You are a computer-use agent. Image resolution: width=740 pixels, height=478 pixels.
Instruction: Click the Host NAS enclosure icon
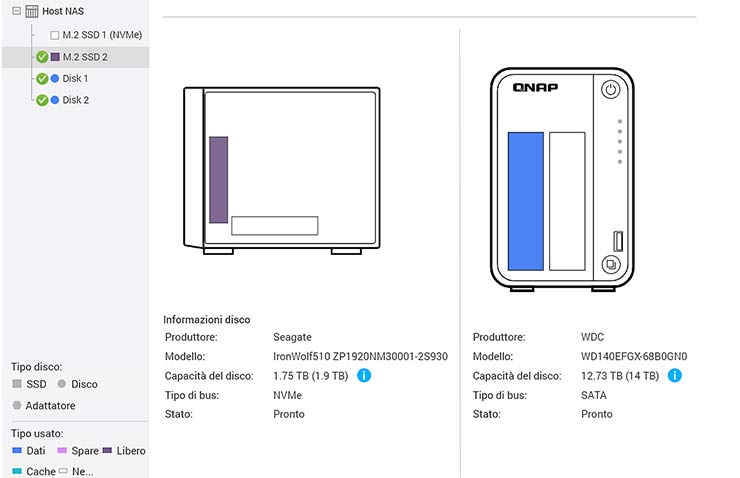31,11
